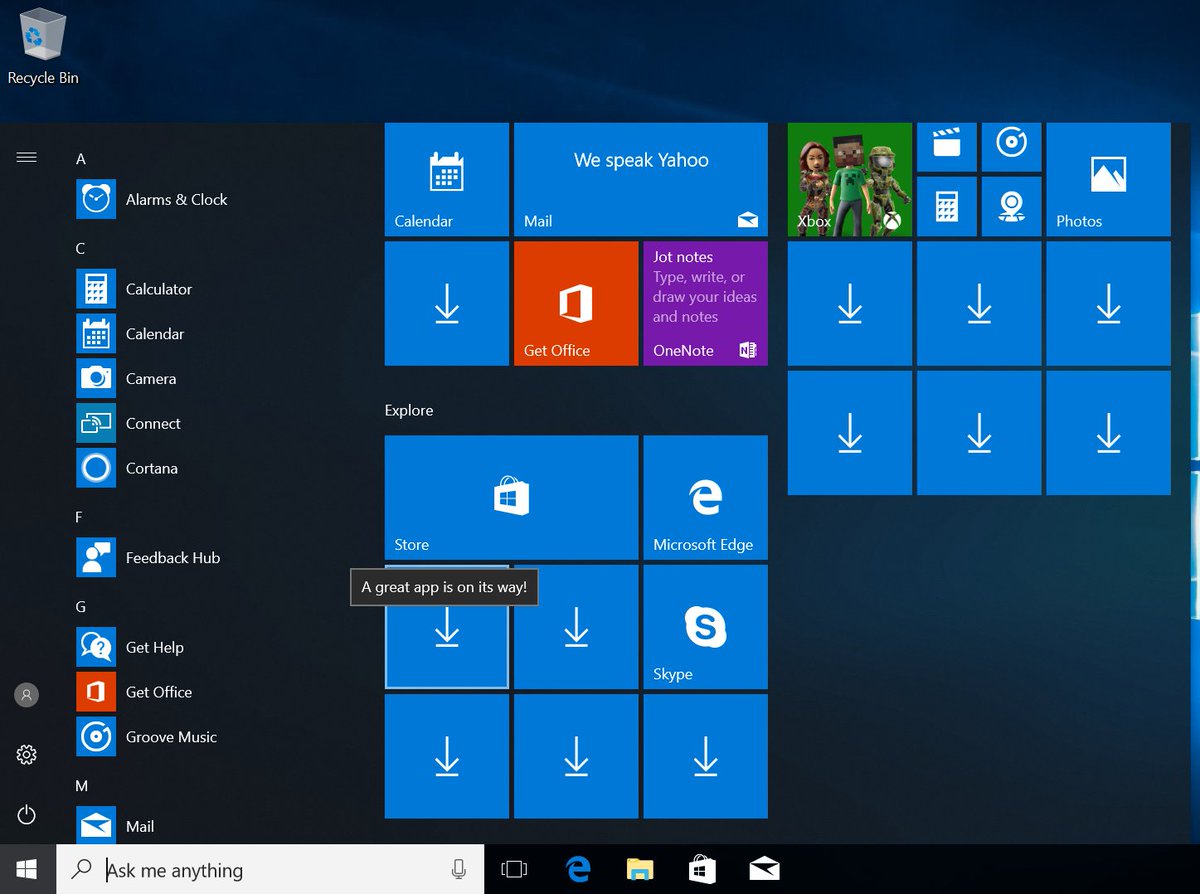Viewport: 1200px width, 894px height.
Task: Open the Skype tile
Action: coord(706,627)
